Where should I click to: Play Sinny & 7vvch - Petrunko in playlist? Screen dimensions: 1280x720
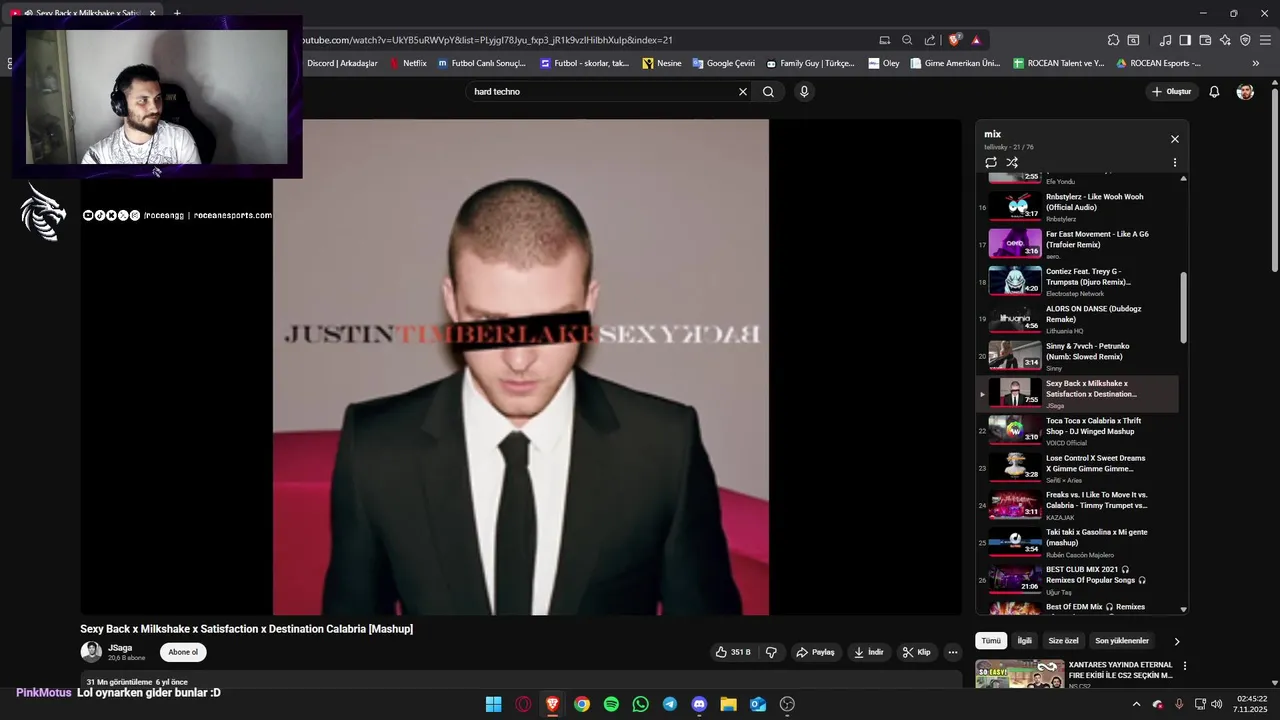pyautogui.click(x=1078, y=356)
